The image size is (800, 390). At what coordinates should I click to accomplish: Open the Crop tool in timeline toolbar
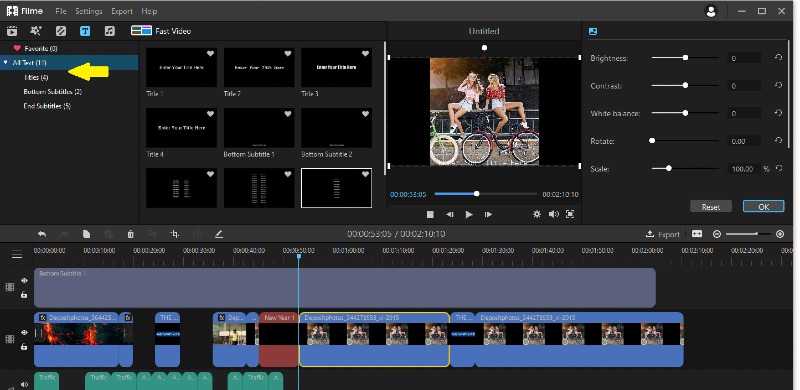point(175,234)
